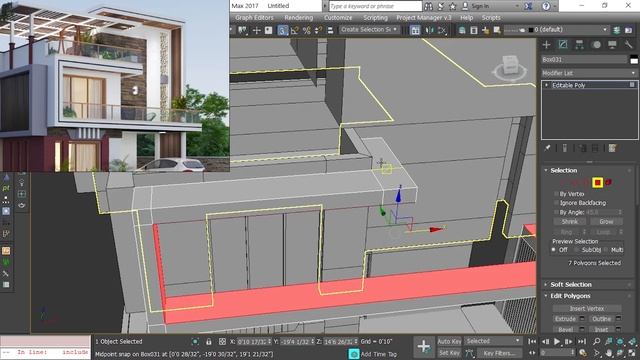Collapse the Selection rollout
This screenshot has width=640, height=360.
click(x=546, y=170)
